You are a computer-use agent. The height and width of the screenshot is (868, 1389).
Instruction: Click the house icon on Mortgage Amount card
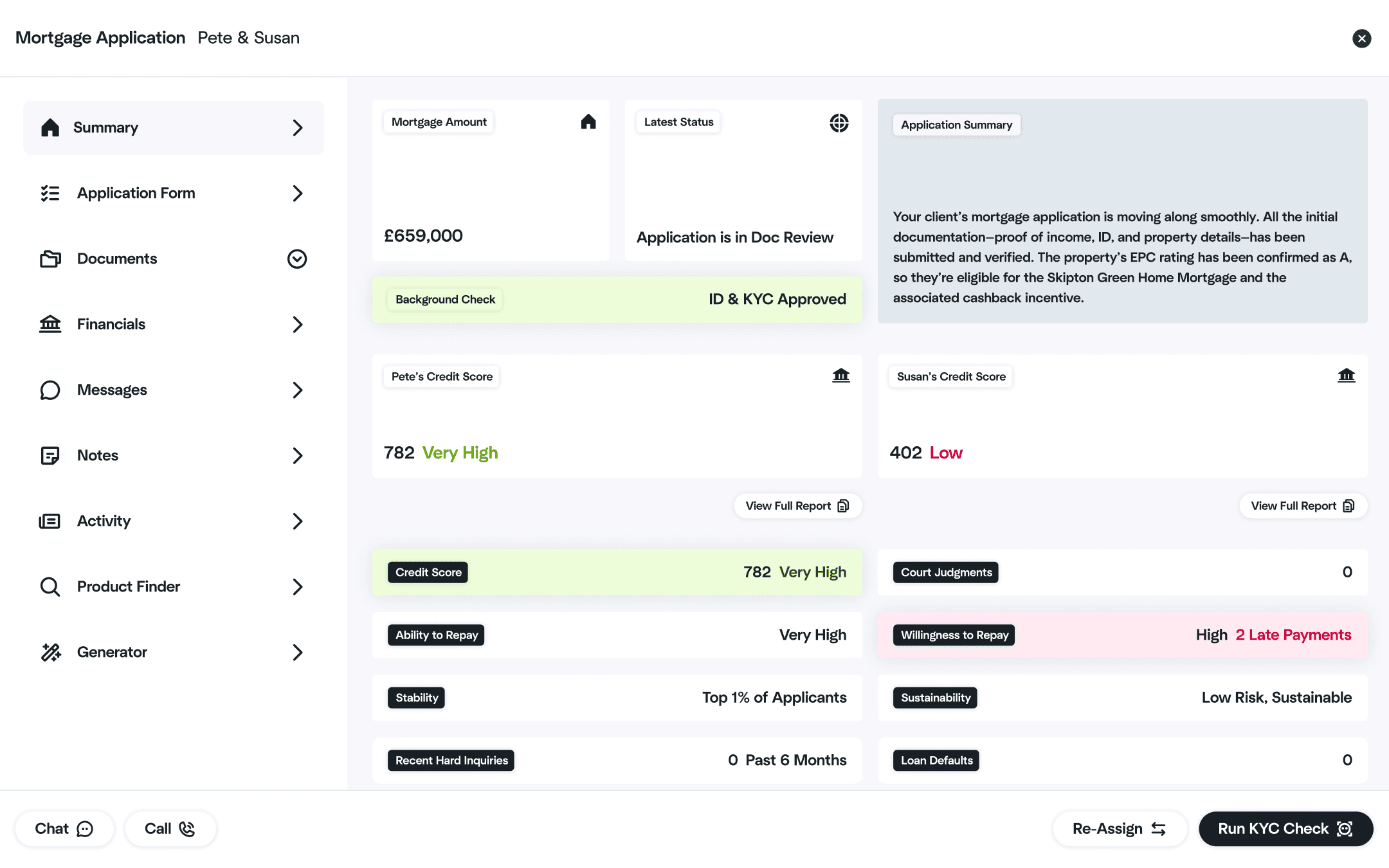588,122
